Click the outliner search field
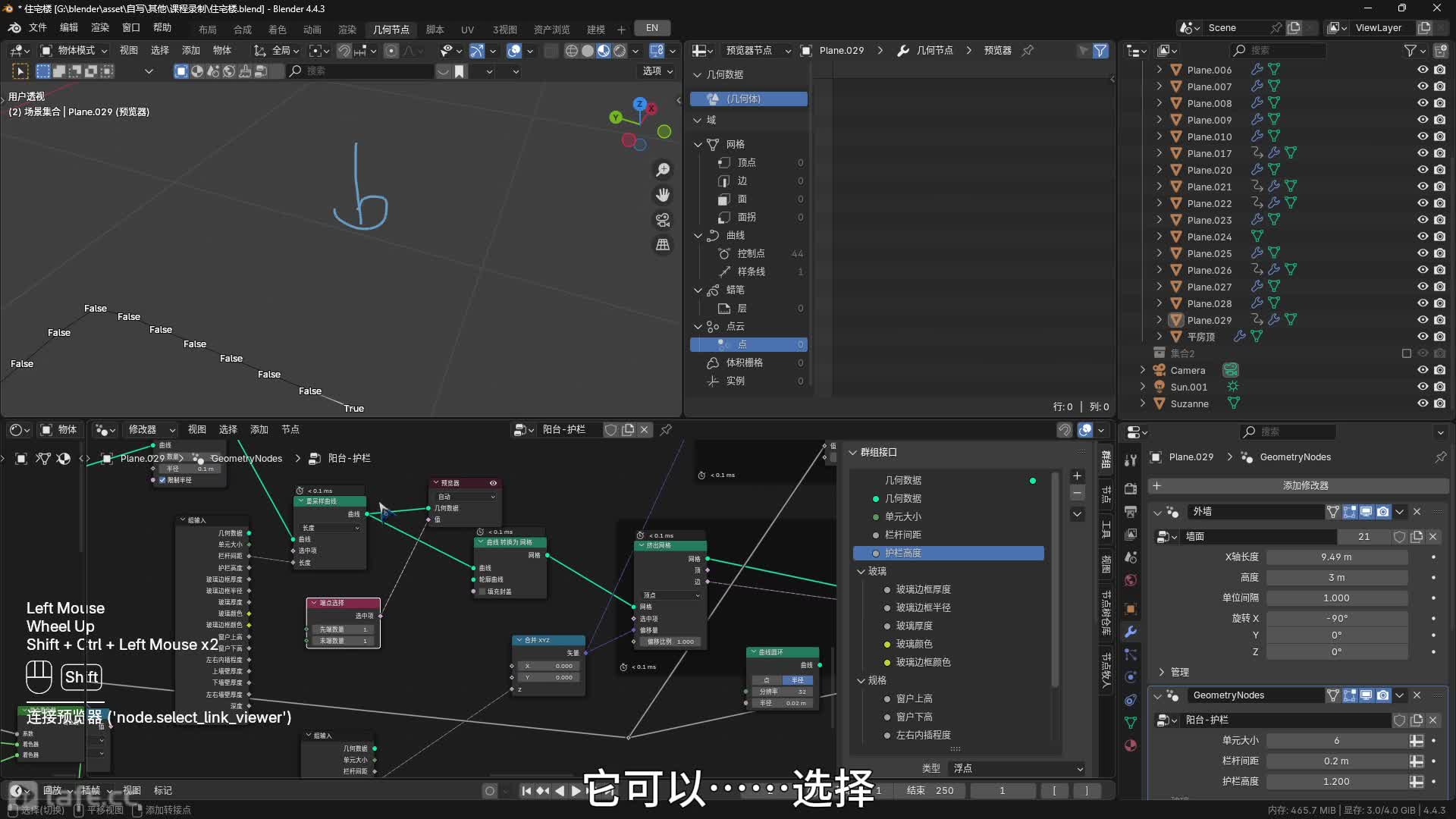 click(x=1278, y=50)
